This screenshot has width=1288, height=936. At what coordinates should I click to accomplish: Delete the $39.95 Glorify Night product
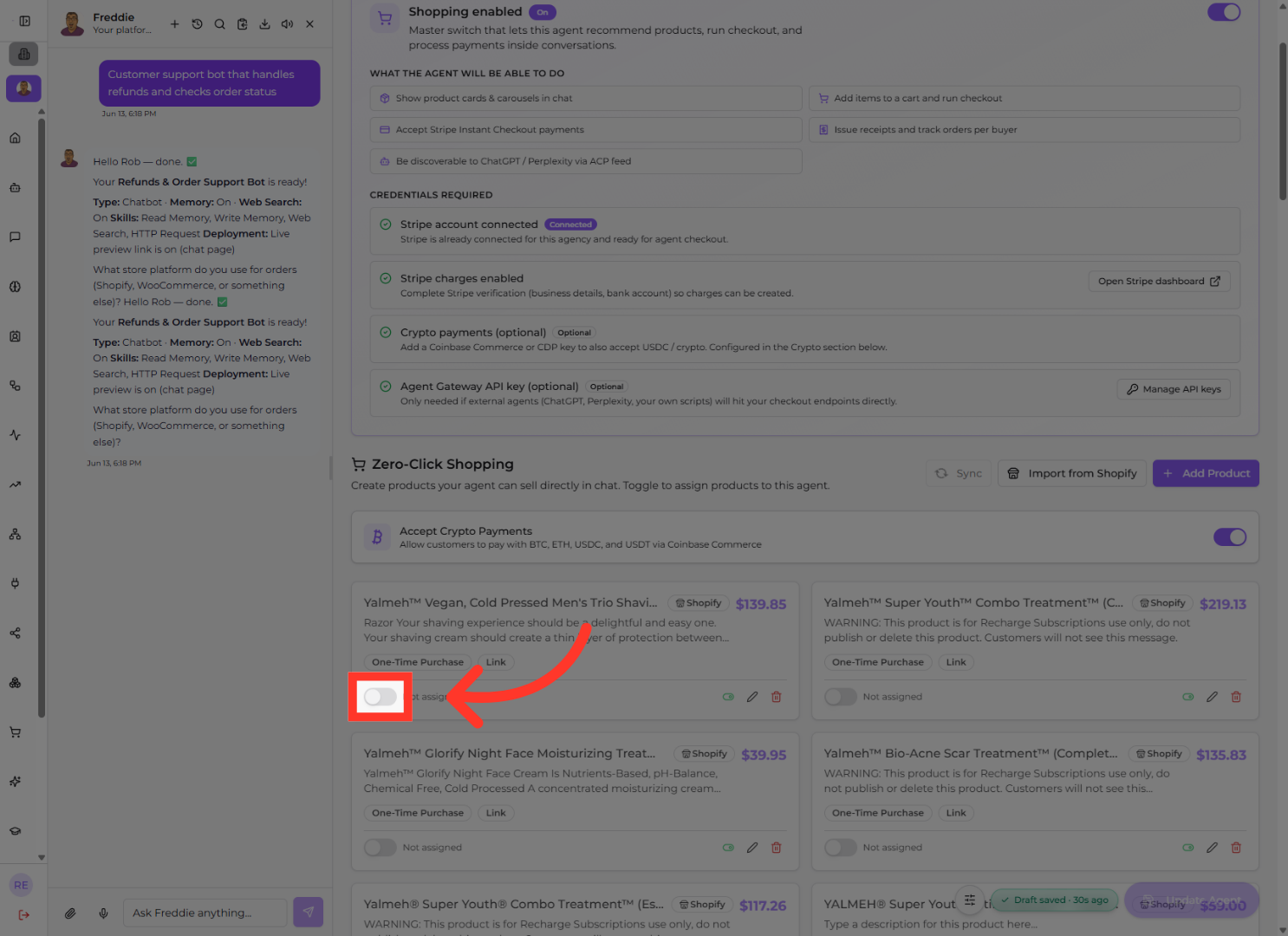777,848
